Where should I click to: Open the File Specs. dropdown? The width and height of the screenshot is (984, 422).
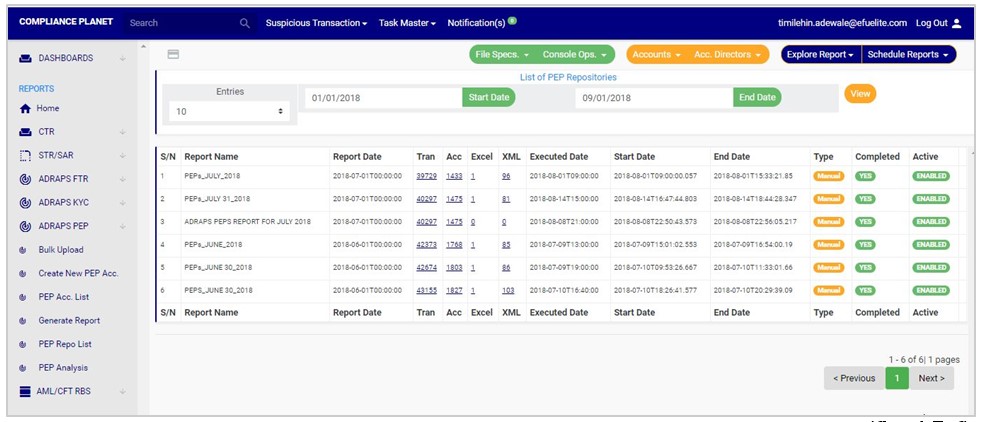click(x=501, y=55)
